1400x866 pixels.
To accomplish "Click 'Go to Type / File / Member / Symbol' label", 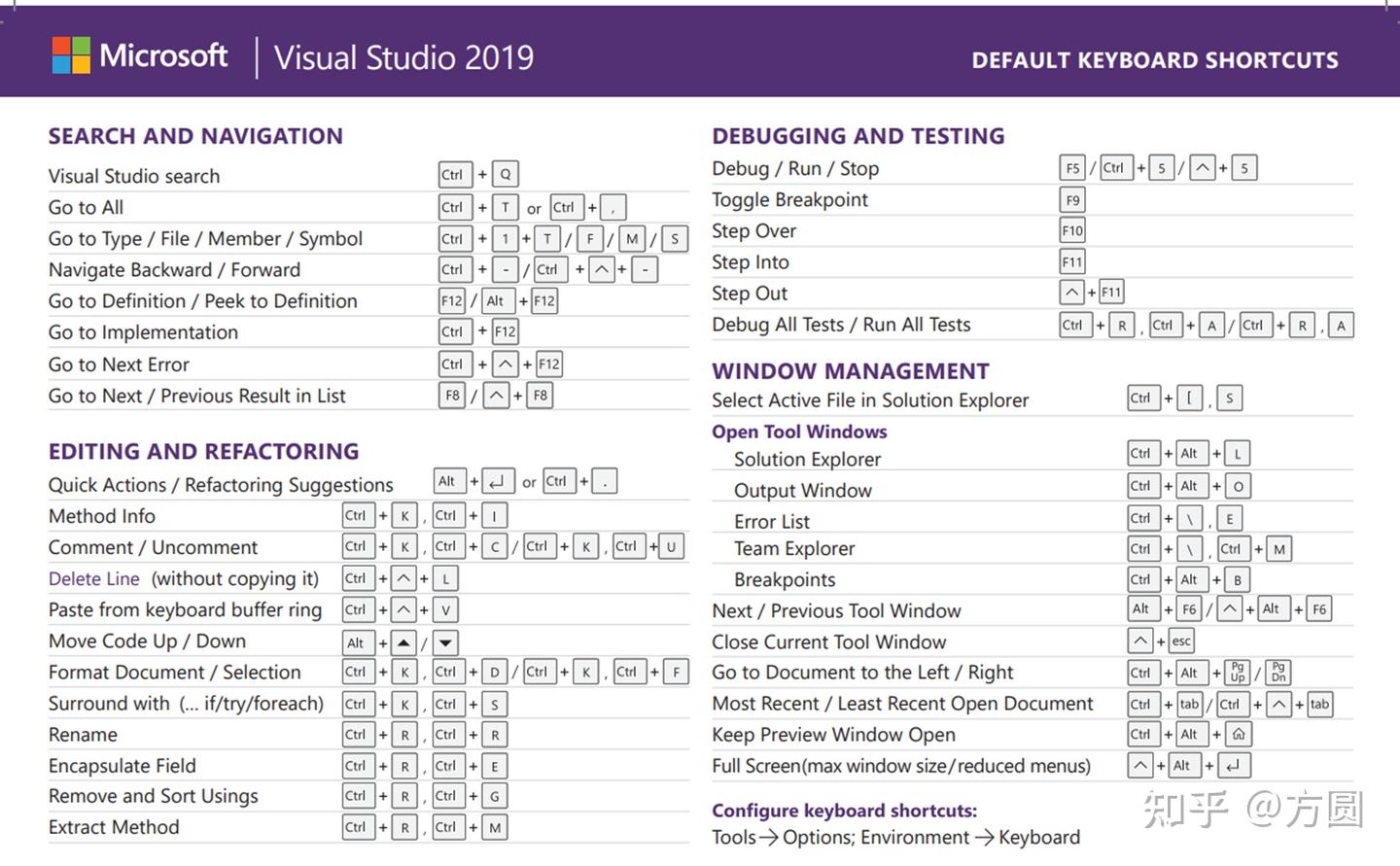I will pyautogui.click(x=205, y=239).
